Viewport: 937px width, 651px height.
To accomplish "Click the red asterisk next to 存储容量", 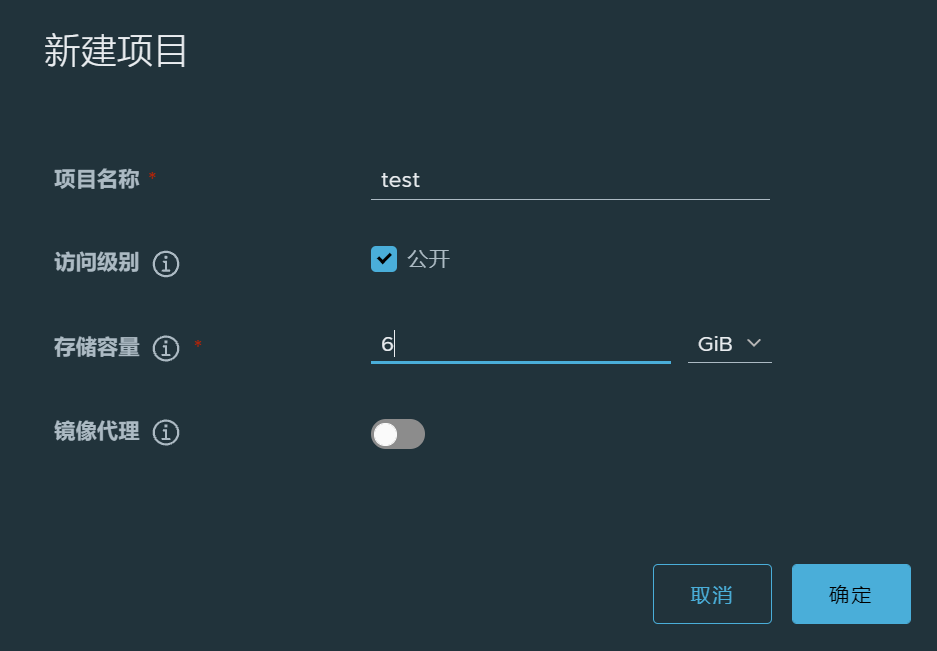I will click(x=198, y=345).
